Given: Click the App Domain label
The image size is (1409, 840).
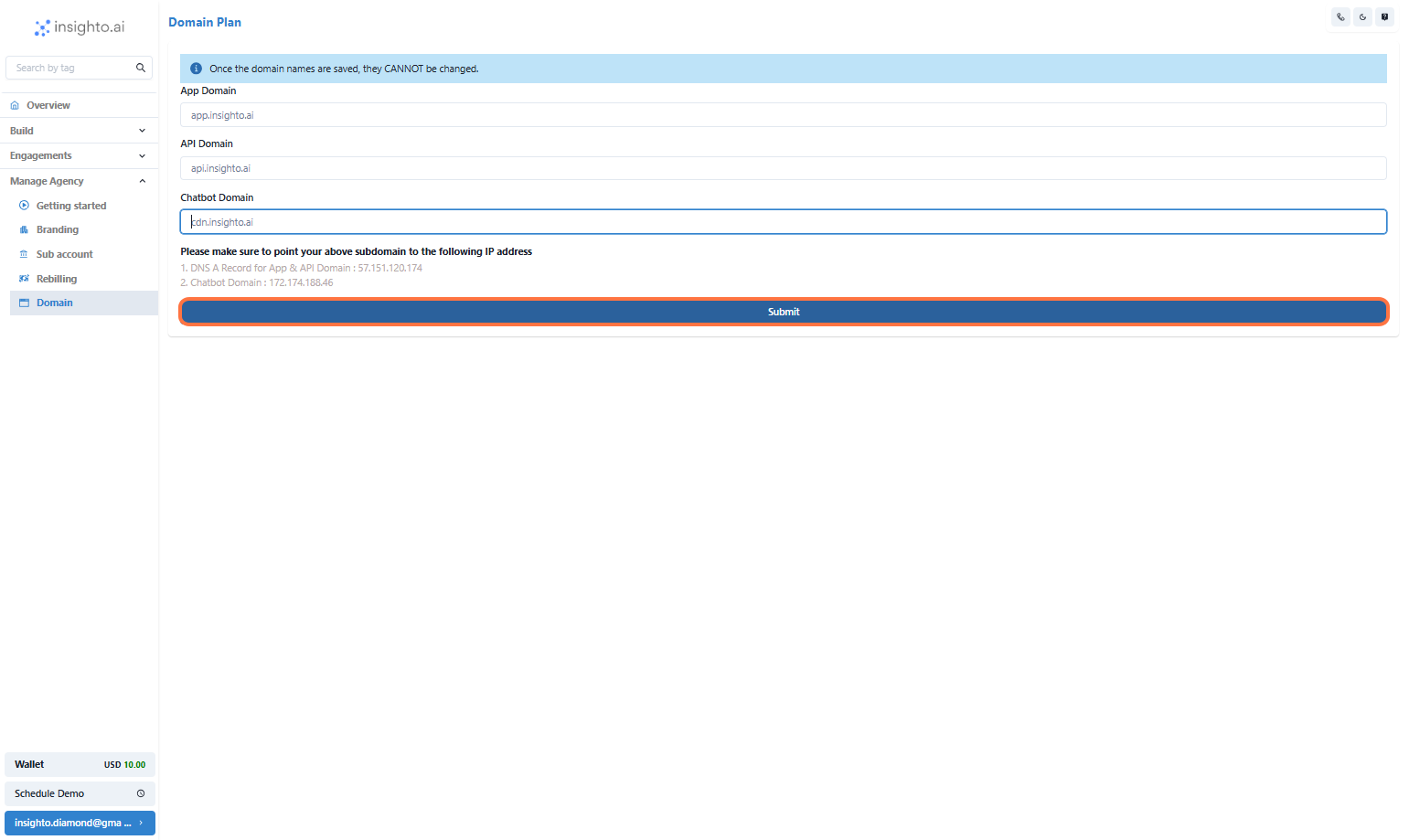Looking at the screenshot, I should pos(208,90).
